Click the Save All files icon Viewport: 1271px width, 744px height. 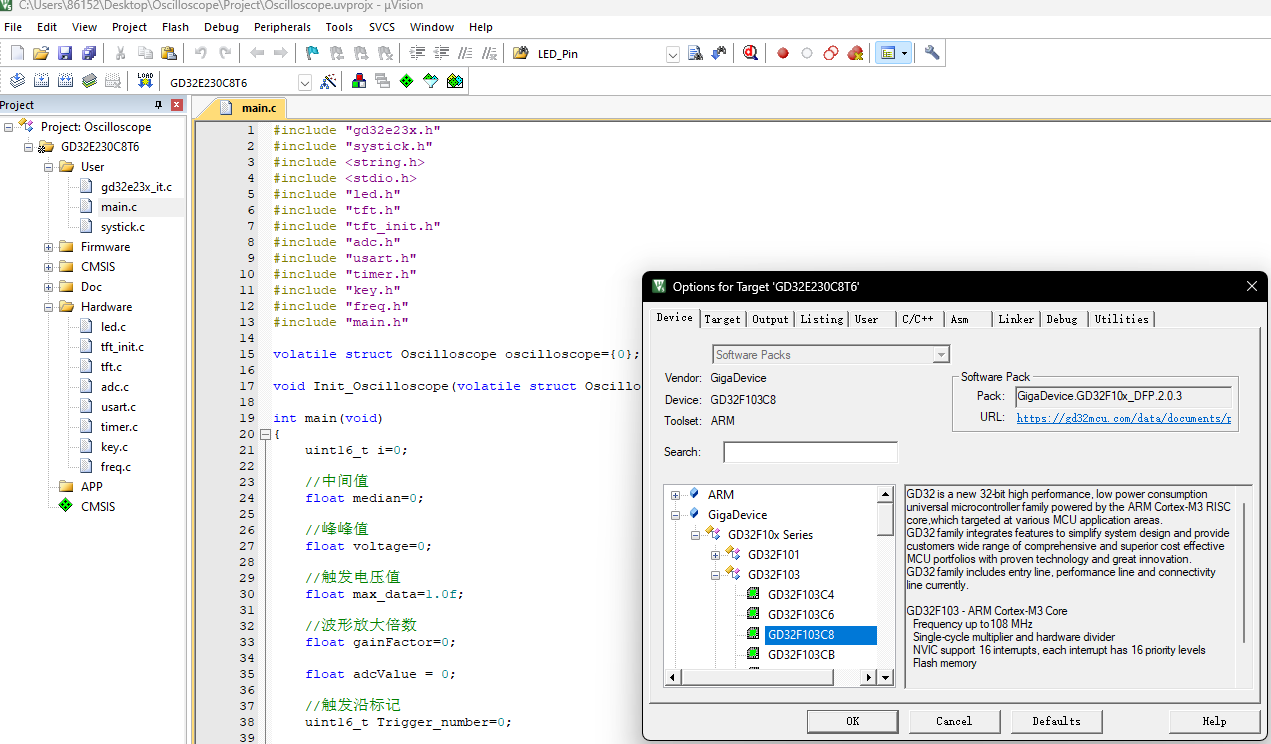click(x=89, y=53)
